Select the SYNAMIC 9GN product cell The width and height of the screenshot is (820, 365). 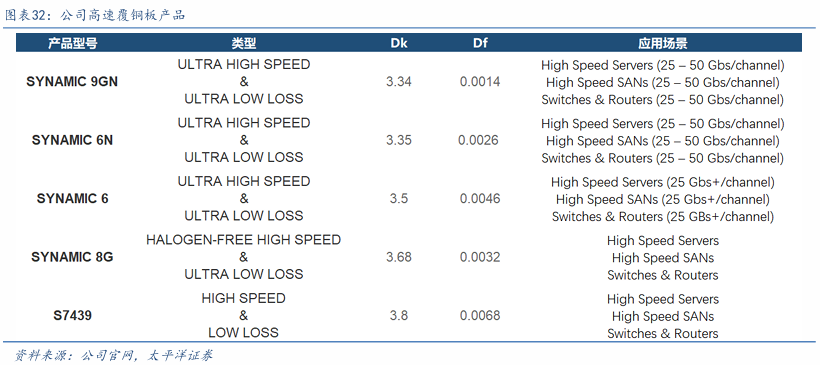tap(72, 82)
